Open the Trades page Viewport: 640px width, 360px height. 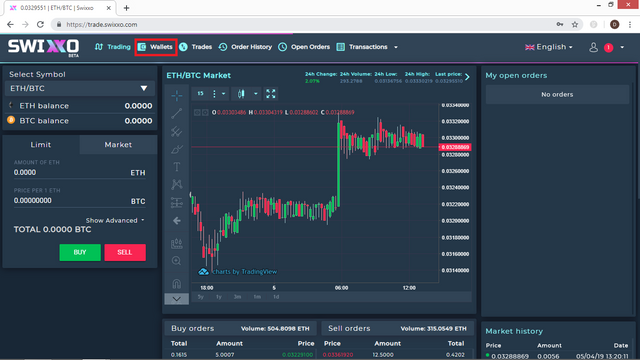pyautogui.click(x=196, y=47)
